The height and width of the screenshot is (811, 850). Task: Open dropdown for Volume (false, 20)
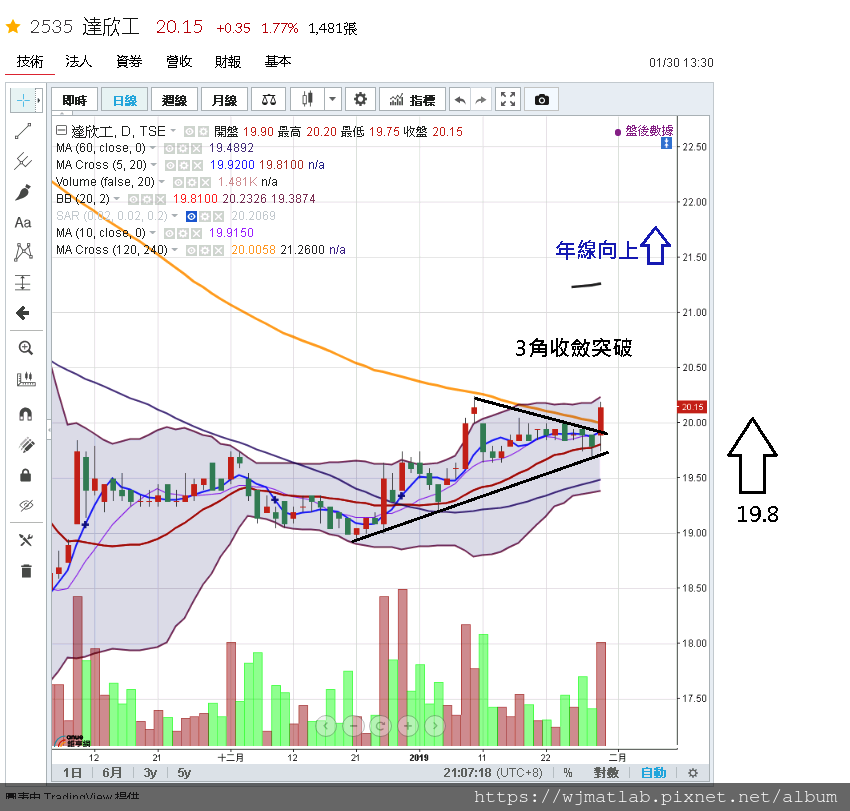tap(162, 182)
